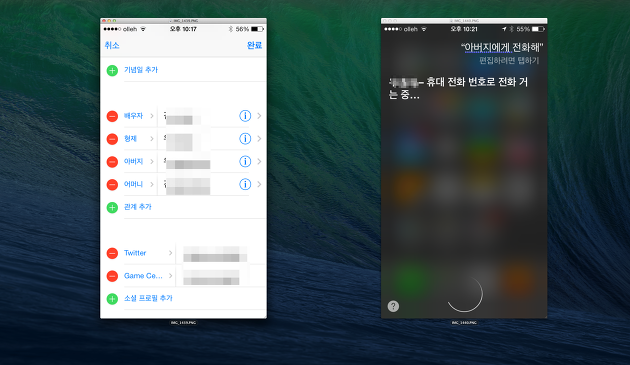The height and width of the screenshot is (365, 630).
Task: Tap red minus on 아버지 row
Action: point(112,162)
